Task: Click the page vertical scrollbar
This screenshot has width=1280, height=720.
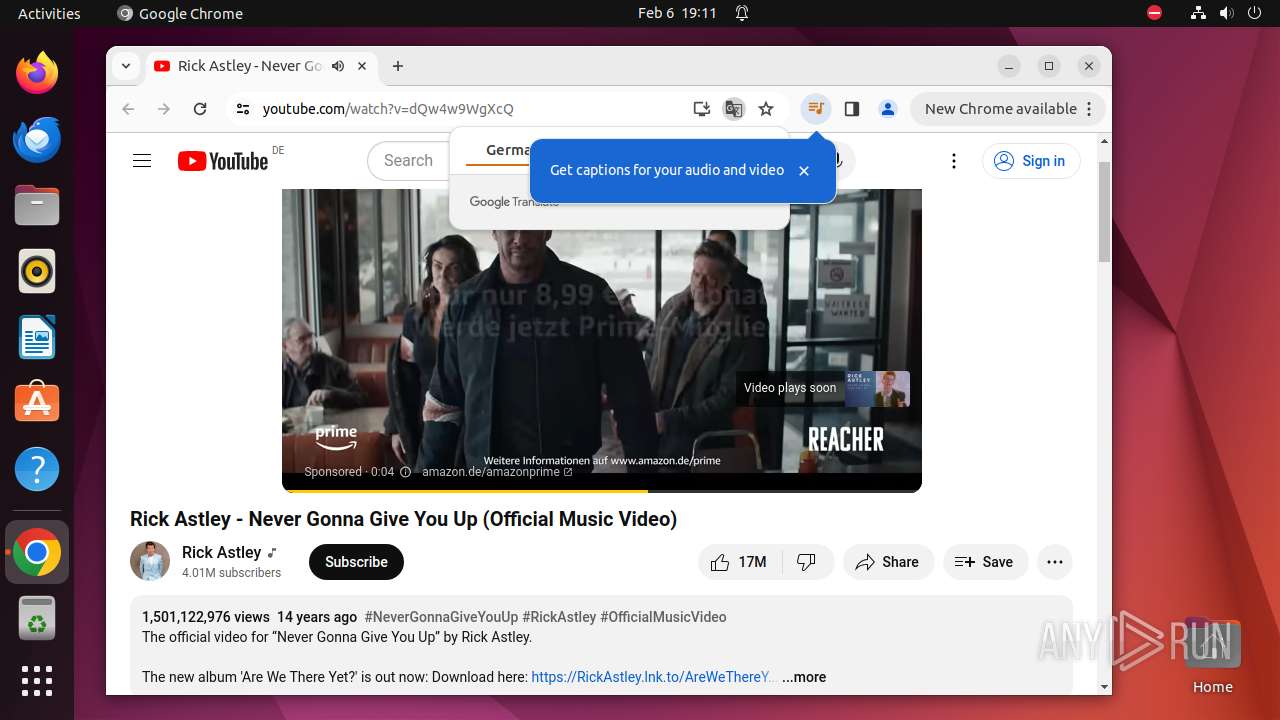Action: (1104, 210)
